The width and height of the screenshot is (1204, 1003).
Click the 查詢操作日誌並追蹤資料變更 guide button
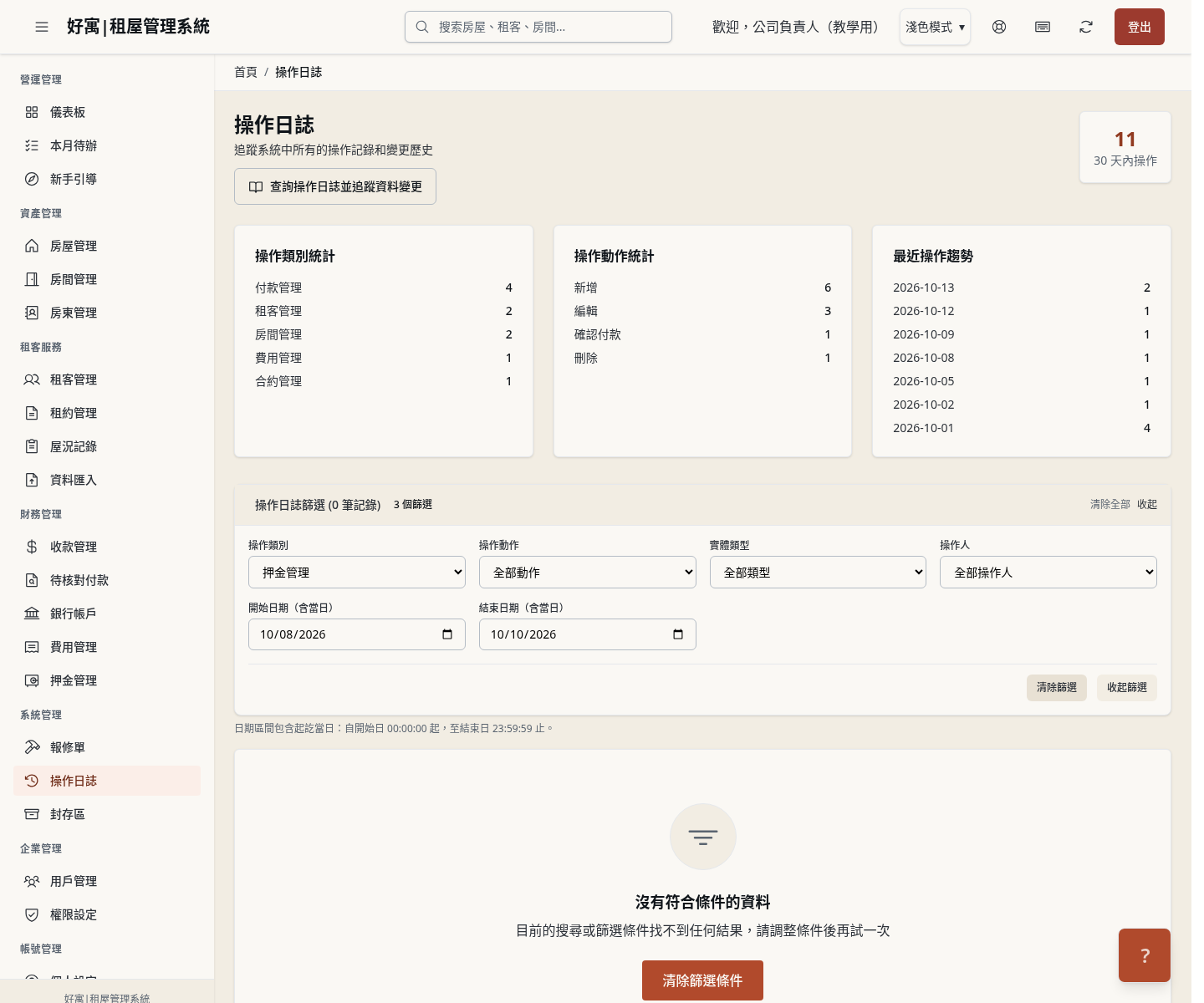(335, 187)
